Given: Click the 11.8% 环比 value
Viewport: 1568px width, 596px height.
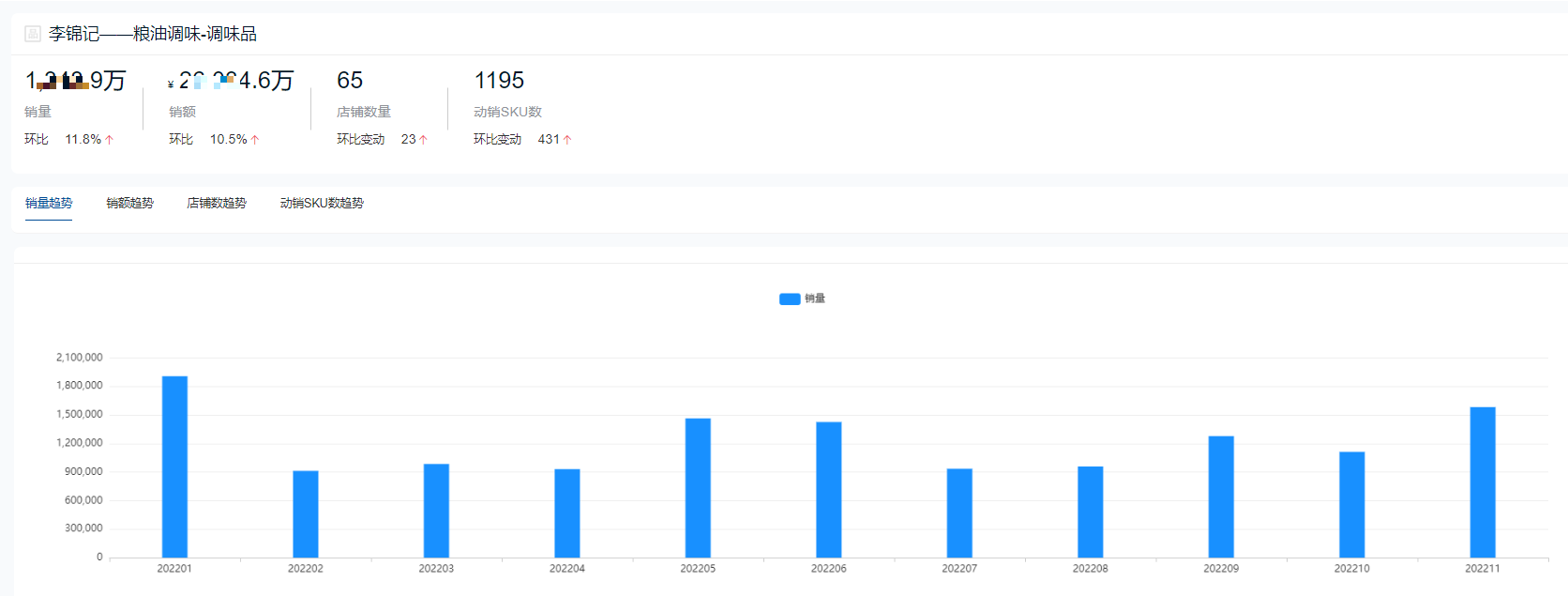Looking at the screenshot, I should click(x=83, y=139).
